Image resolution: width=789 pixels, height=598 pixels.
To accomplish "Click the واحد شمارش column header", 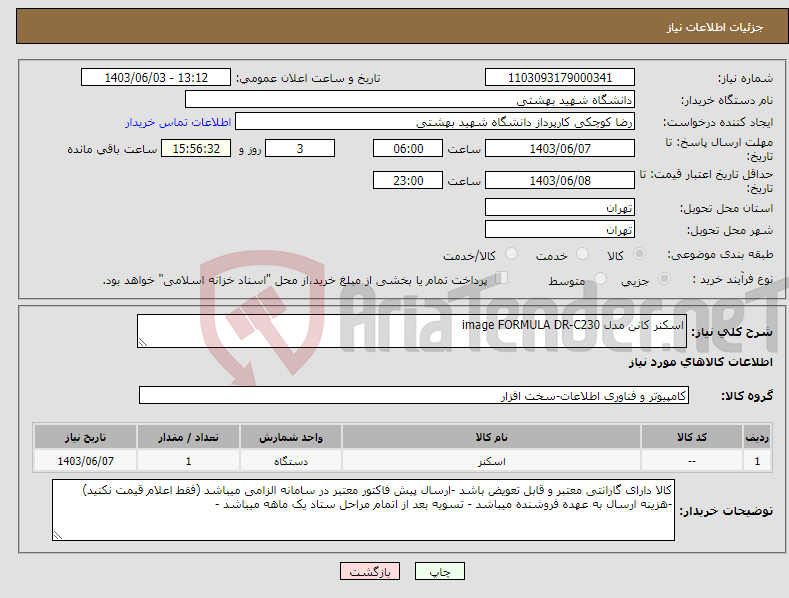I will click(291, 437).
